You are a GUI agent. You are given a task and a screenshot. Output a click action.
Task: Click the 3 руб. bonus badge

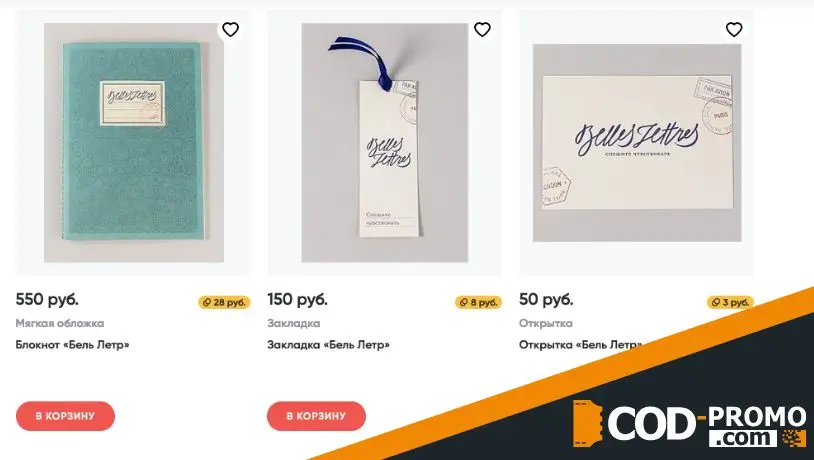pos(730,302)
